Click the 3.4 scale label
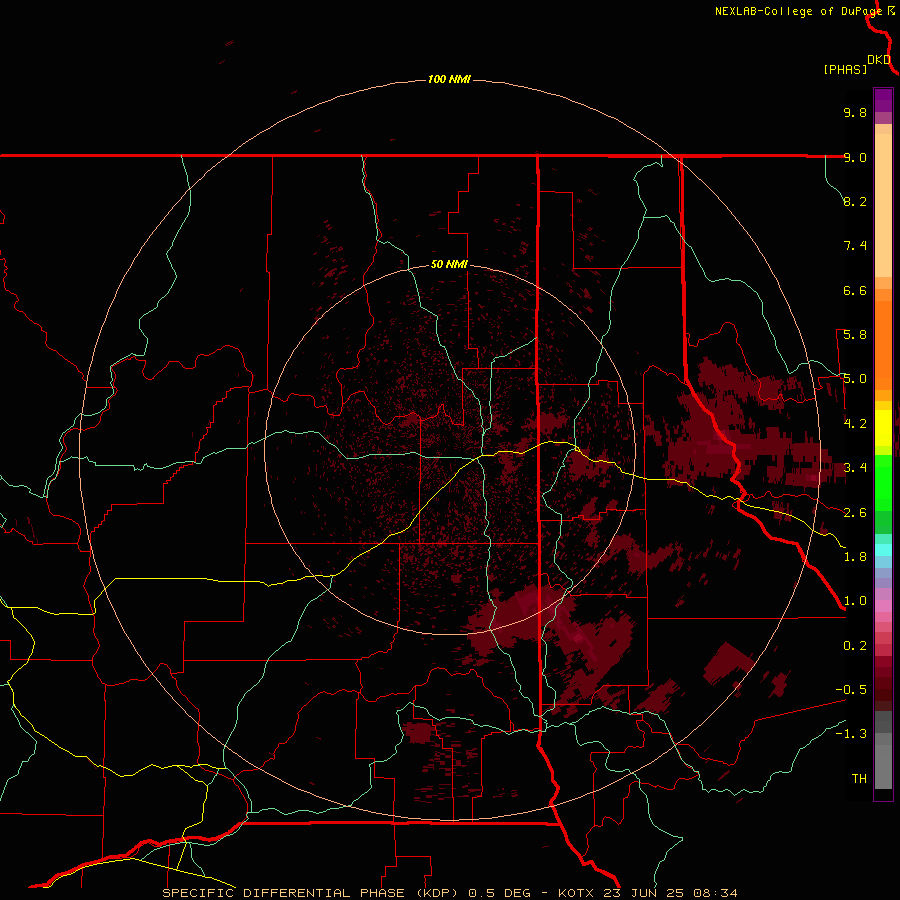 (855, 468)
